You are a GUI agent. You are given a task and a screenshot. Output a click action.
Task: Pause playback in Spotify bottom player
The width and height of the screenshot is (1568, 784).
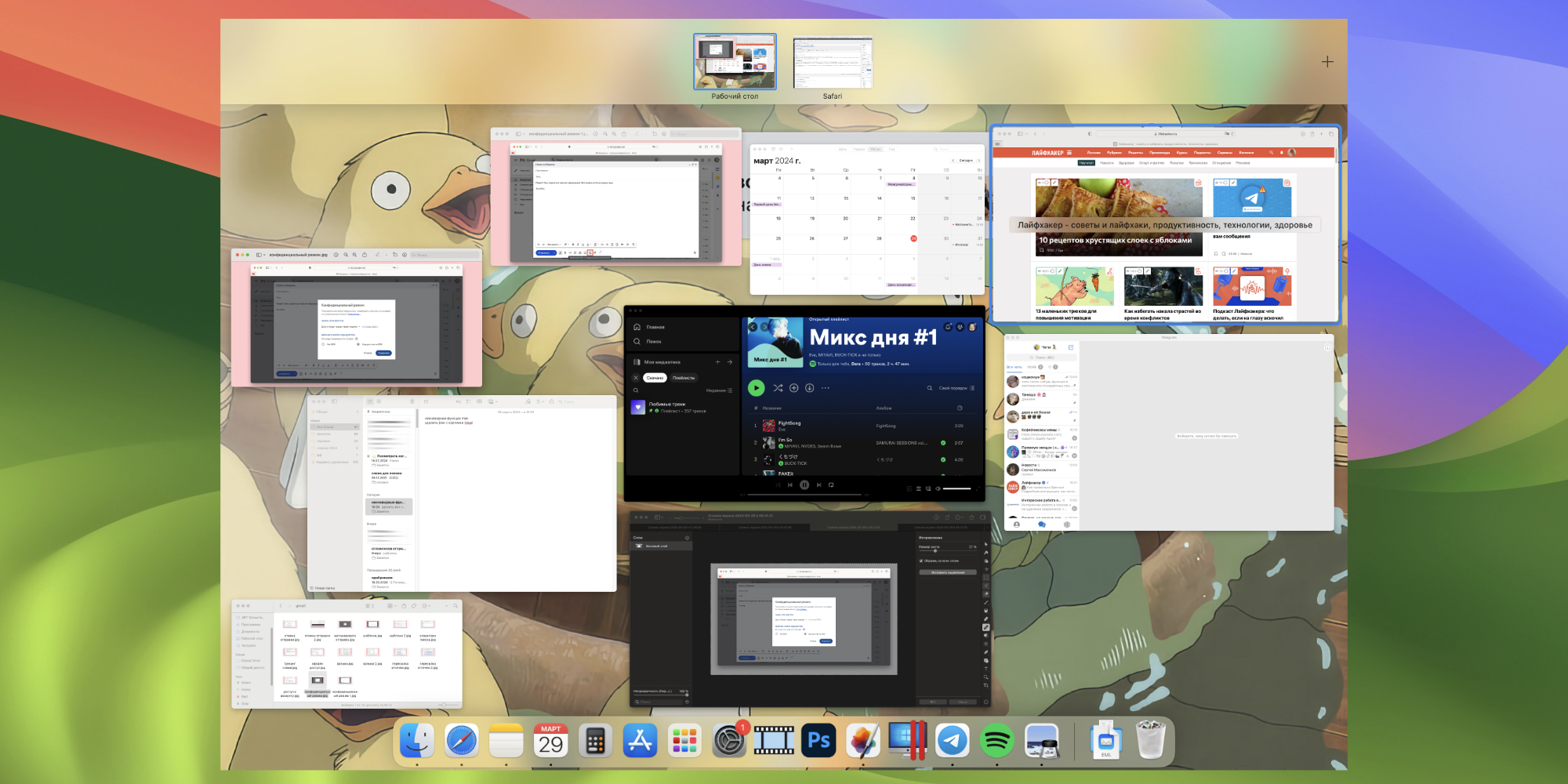click(x=804, y=485)
